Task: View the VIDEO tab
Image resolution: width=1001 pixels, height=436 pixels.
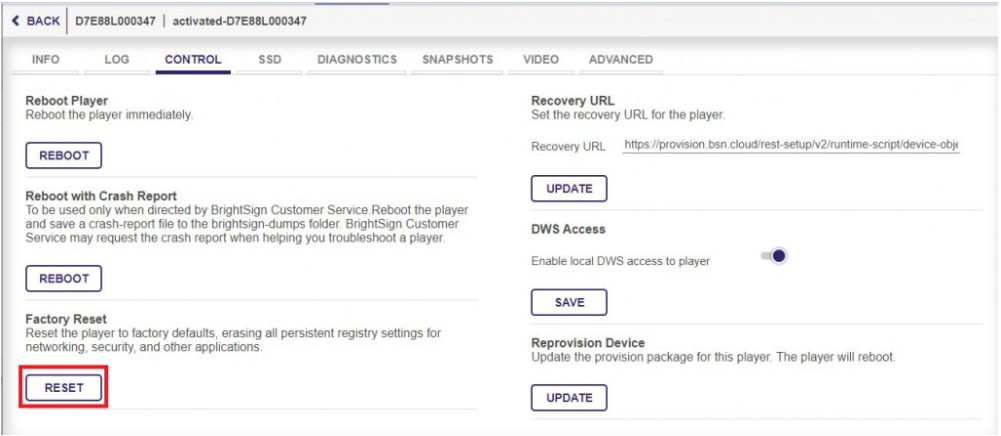Action: click(541, 59)
